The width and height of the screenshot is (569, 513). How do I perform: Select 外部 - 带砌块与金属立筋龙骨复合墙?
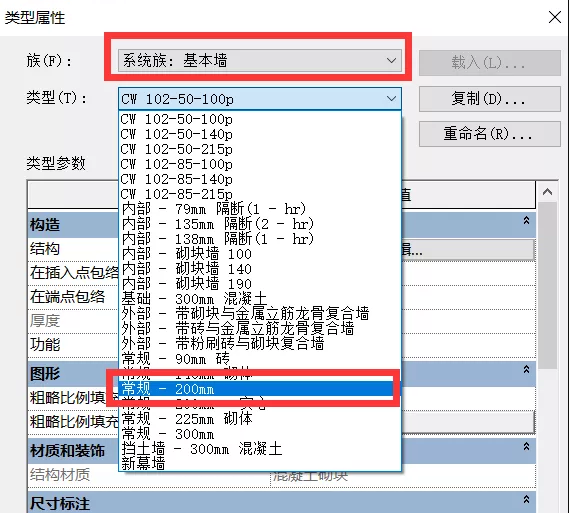pyautogui.click(x=260, y=313)
